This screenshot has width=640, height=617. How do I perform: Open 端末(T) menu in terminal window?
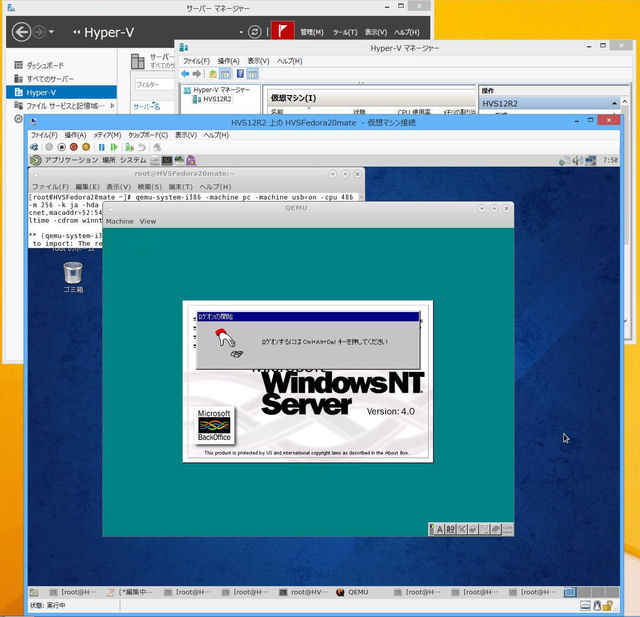(x=180, y=187)
